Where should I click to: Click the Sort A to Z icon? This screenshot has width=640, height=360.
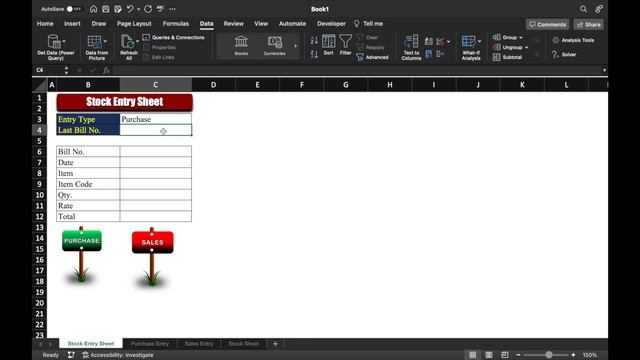(x=314, y=40)
